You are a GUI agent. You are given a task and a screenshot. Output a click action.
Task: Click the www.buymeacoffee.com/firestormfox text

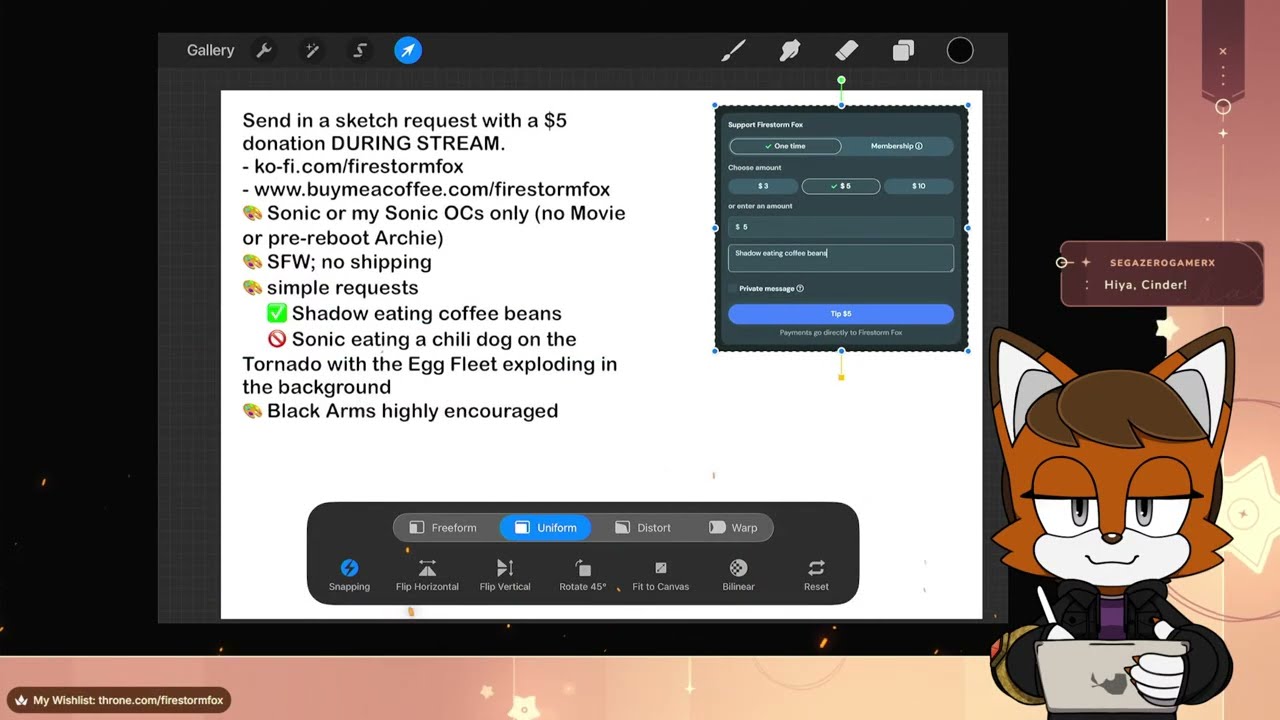point(432,189)
